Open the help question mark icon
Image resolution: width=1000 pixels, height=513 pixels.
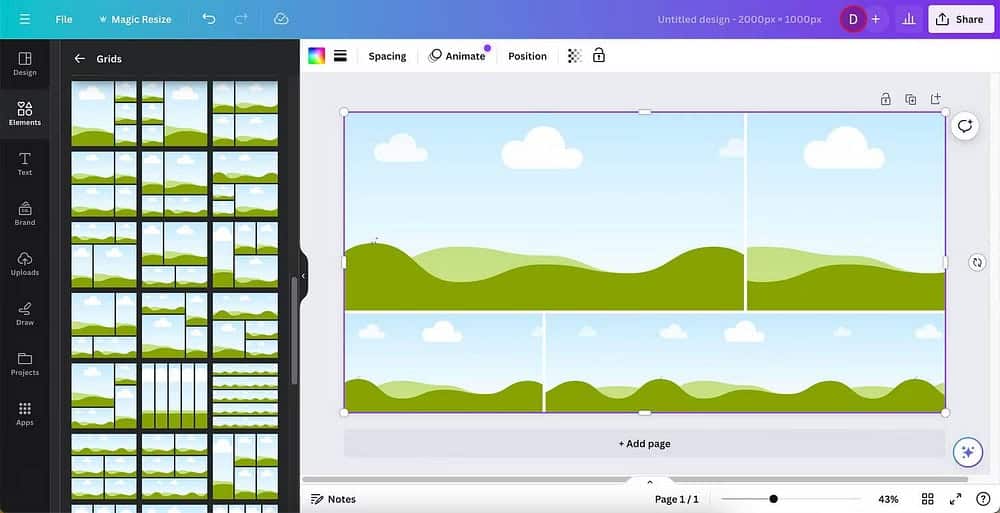coord(983,499)
